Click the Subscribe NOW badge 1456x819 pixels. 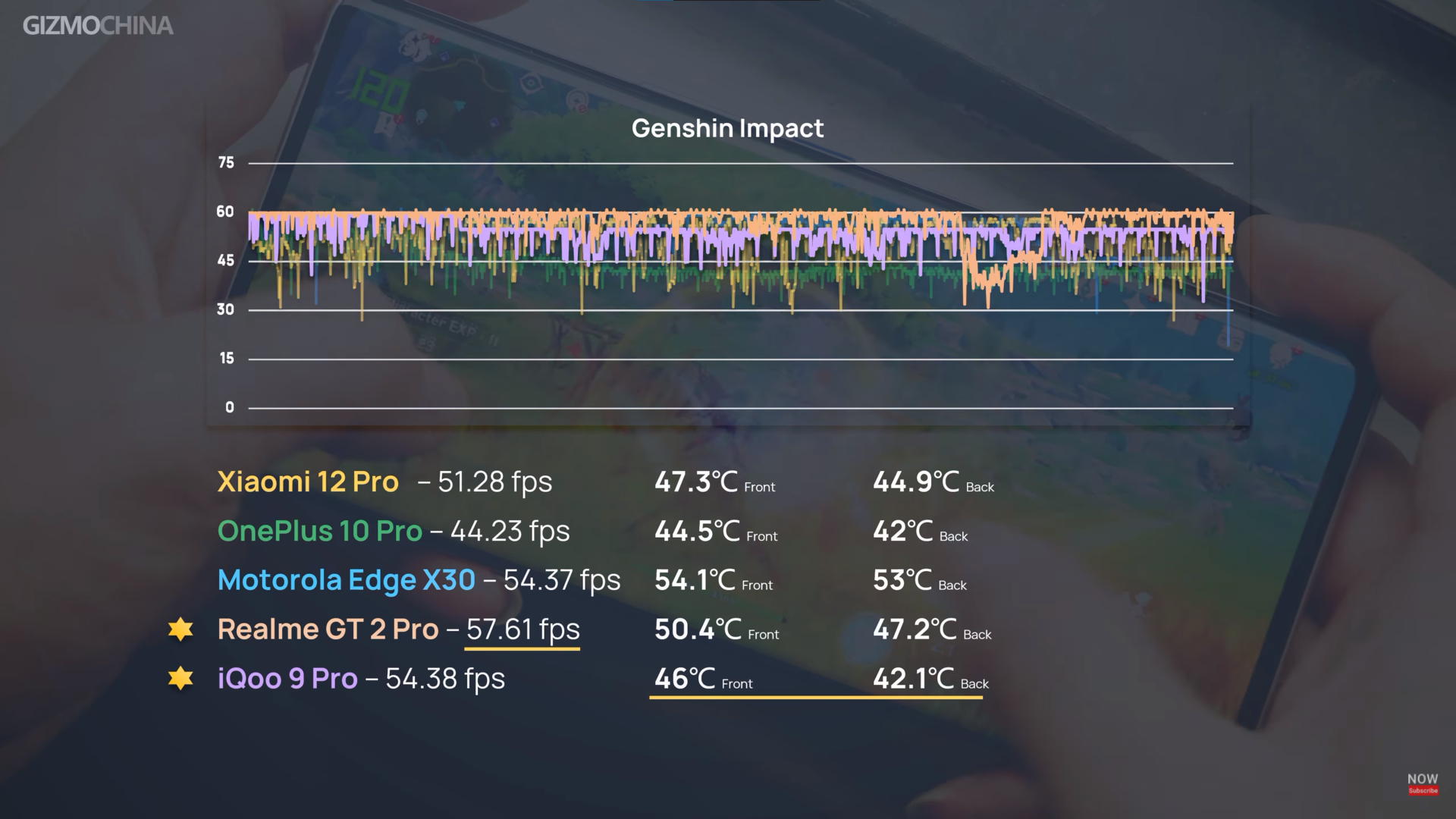(x=1423, y=784)
